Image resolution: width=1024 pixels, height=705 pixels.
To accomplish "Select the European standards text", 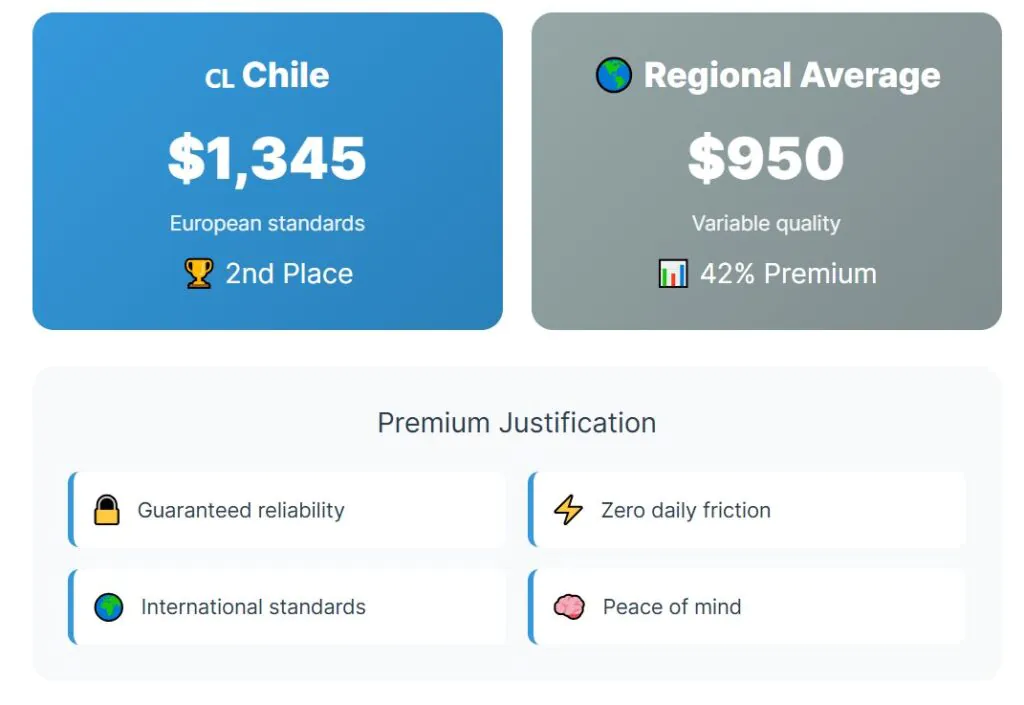I will (267, 223).
